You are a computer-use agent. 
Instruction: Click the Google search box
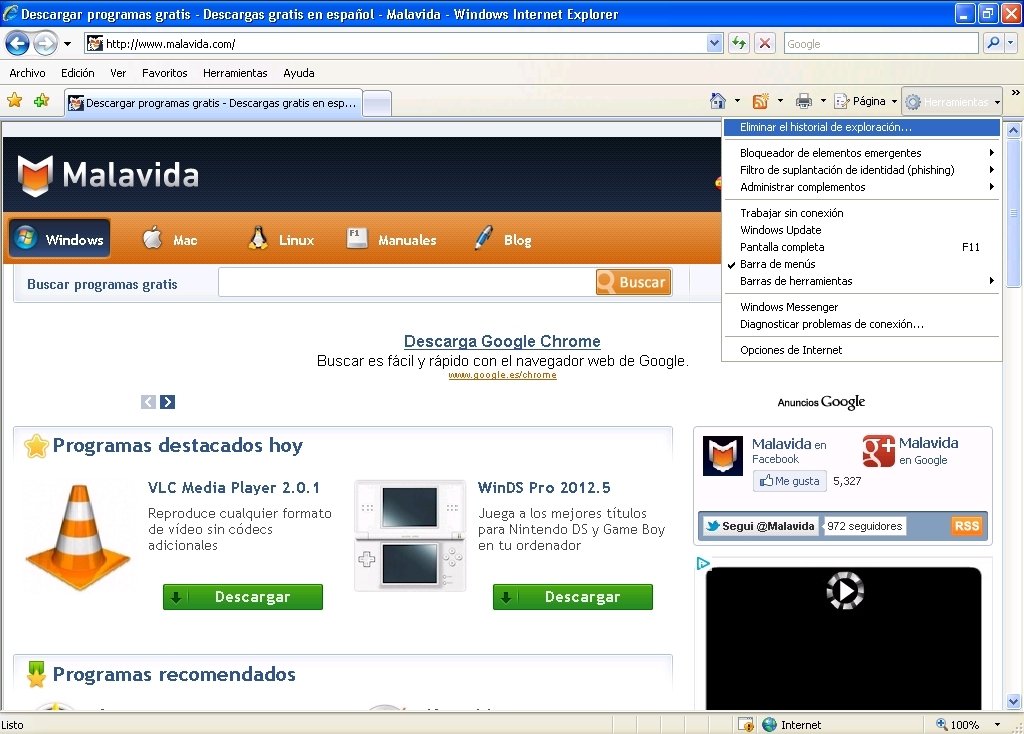(881, 44)
